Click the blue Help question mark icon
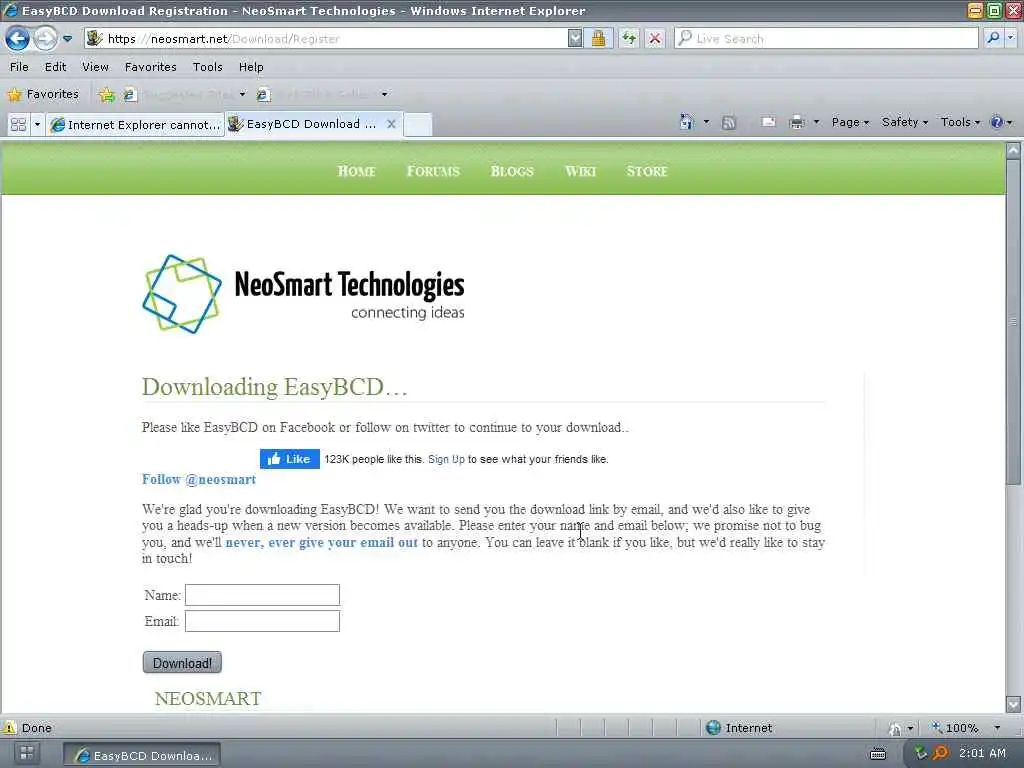Image resolution: width=1024 pixels, height=768 pixels. 997,122
